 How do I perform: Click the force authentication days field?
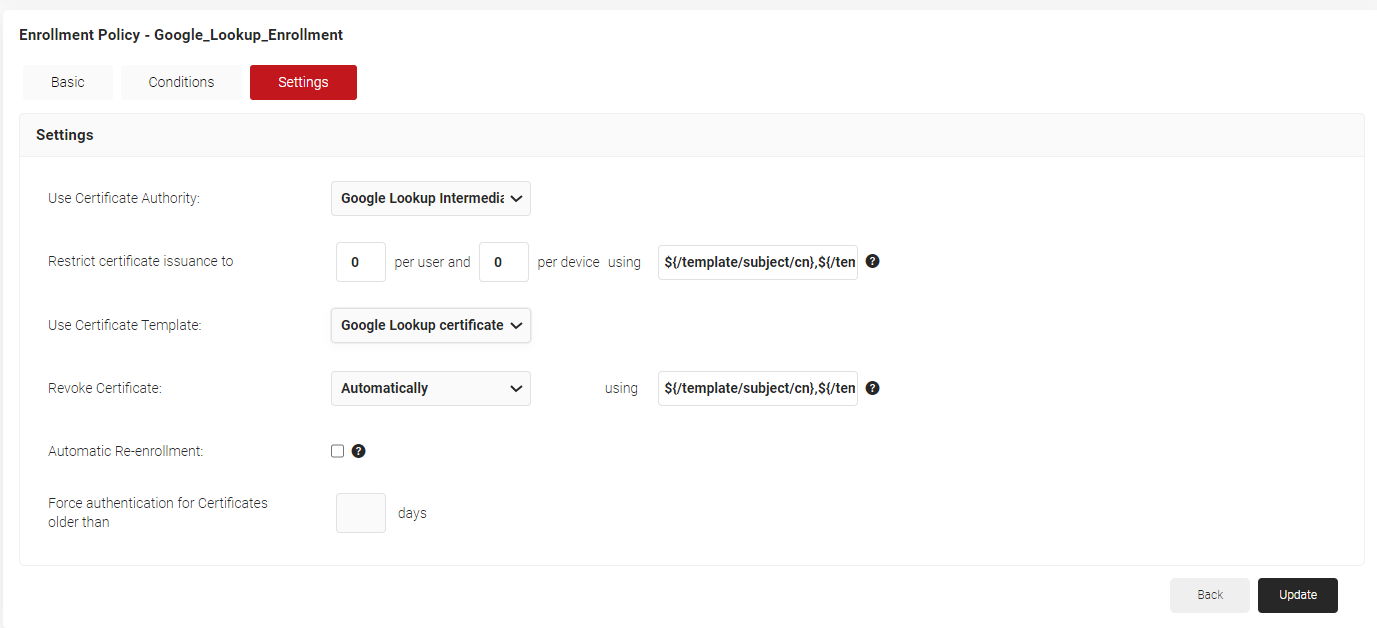tap(361, 513)
